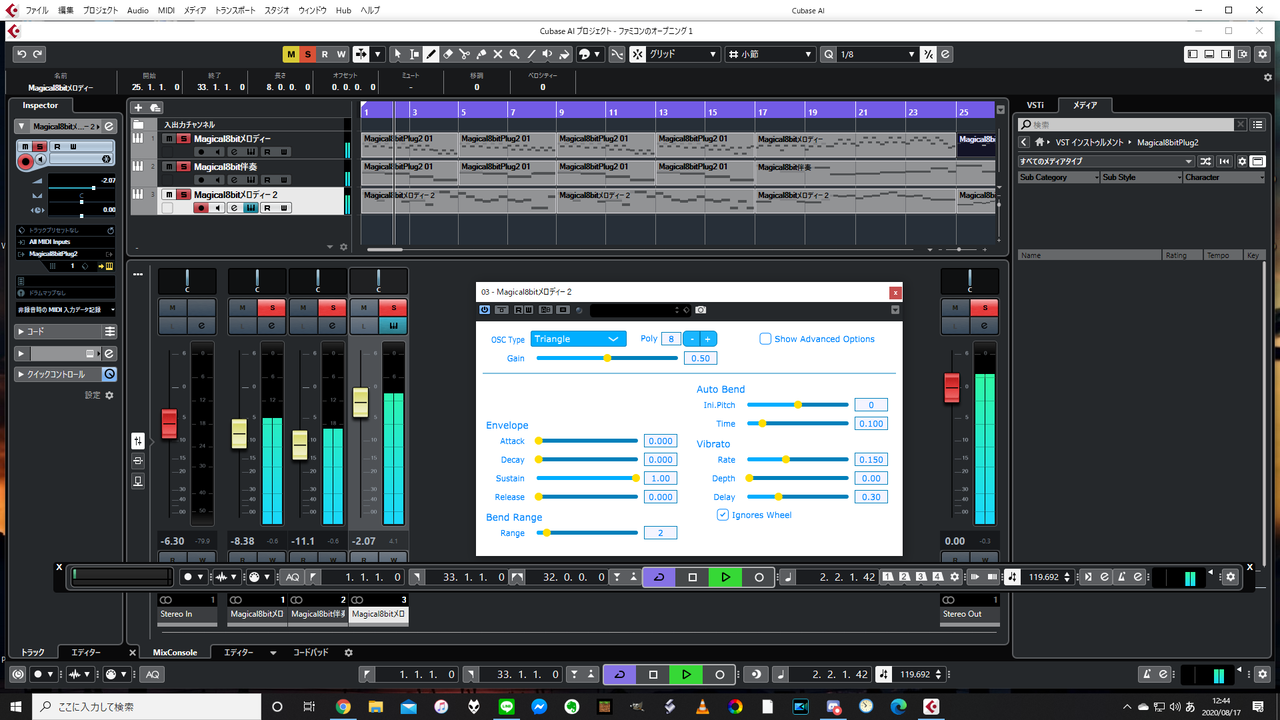Open the すべてのメディアタイプ dropdown
1280x720 pixels.
1106,161
